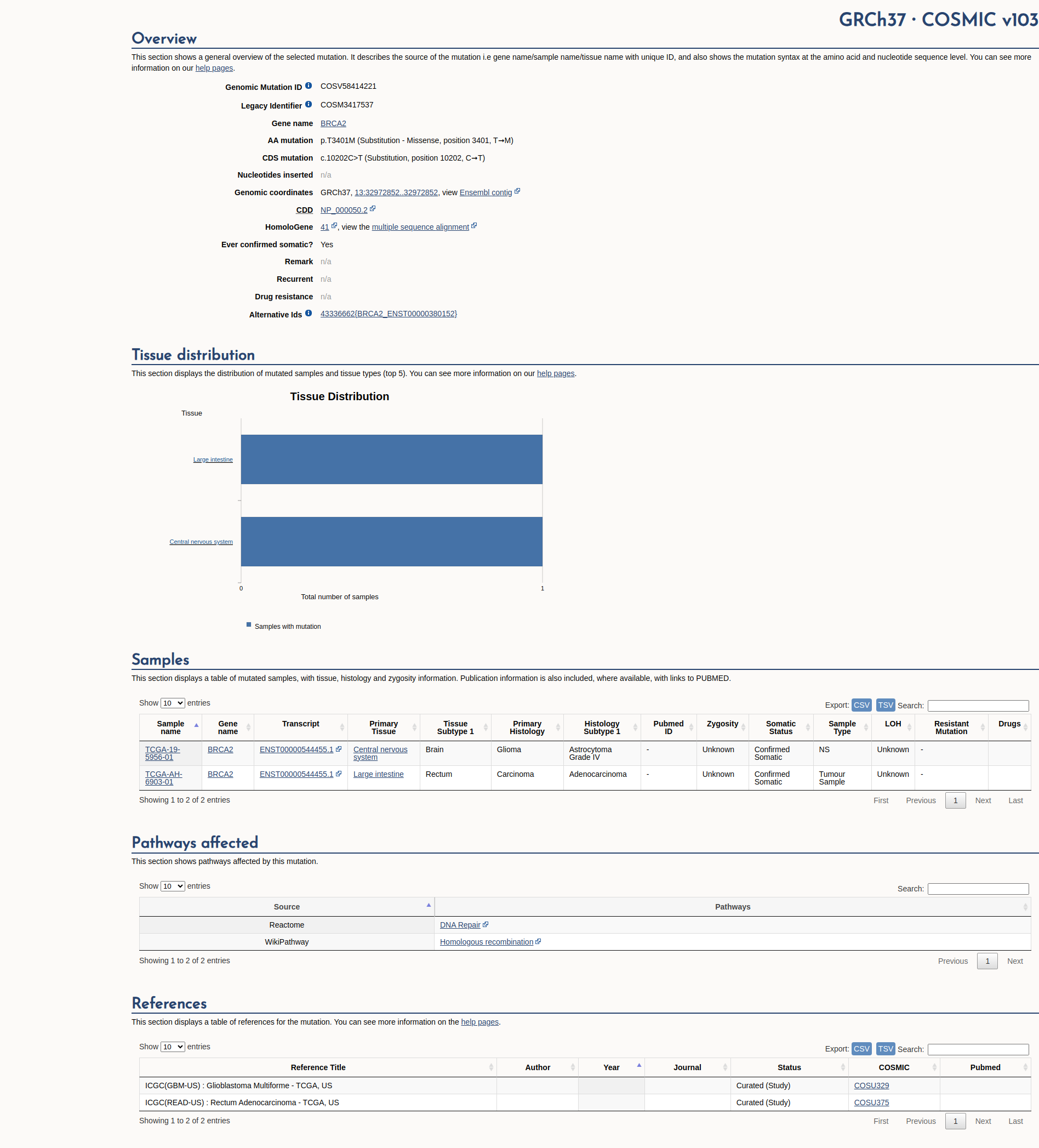Image resolution: width=1039 pixels, height=1148 pixels.
Task: Open help pages link in Tissue distribution
Action: tap(556, 373)
